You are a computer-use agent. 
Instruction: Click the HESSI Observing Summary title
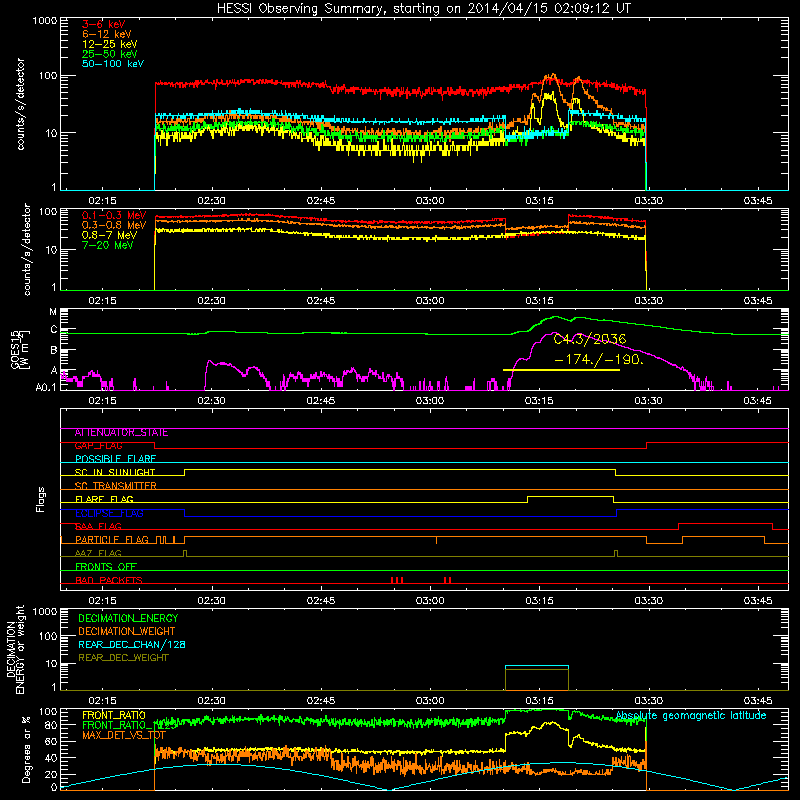point(423,8)
